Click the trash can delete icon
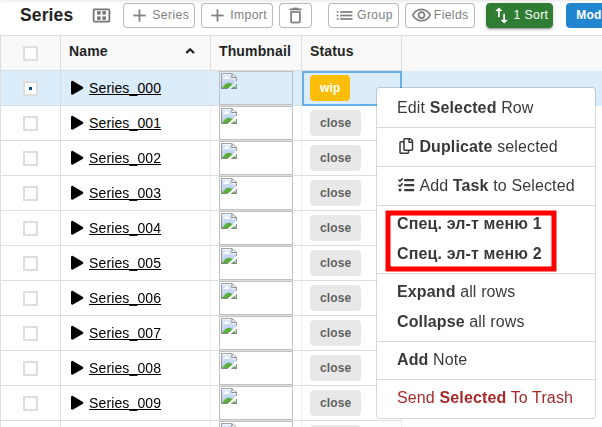 tap(294, 16)
